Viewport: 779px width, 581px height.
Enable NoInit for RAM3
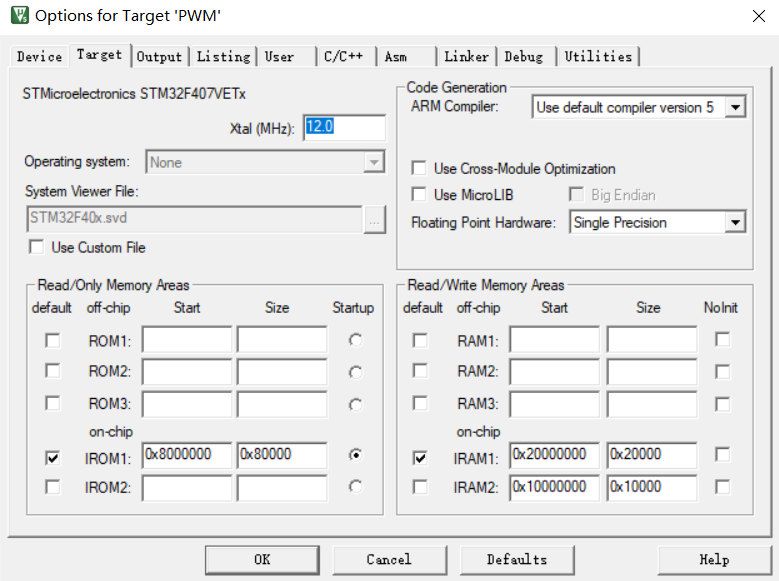(x=722, y=404)
